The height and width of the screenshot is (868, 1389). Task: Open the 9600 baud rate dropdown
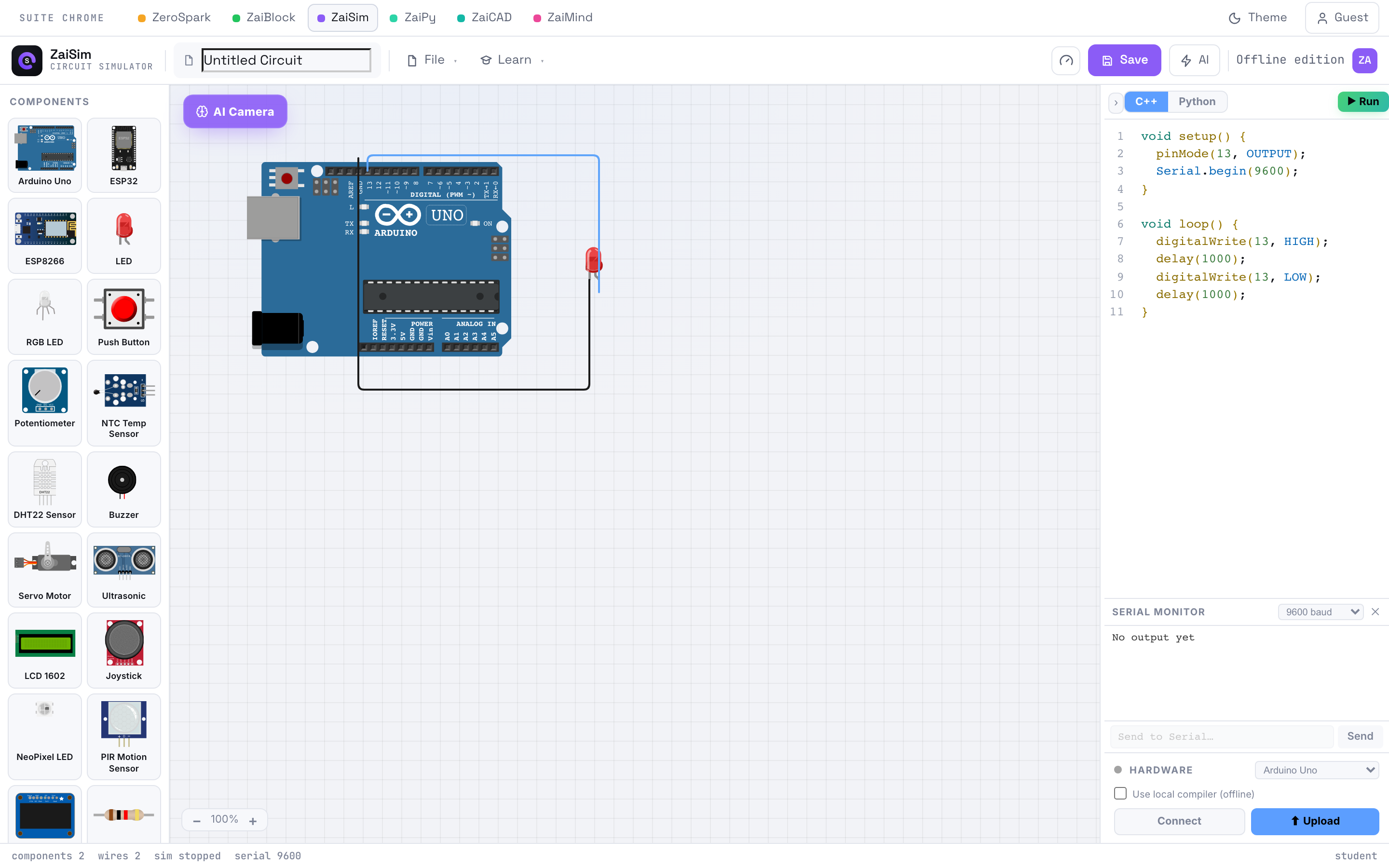pyautogui.click(x=1320, y=611)
